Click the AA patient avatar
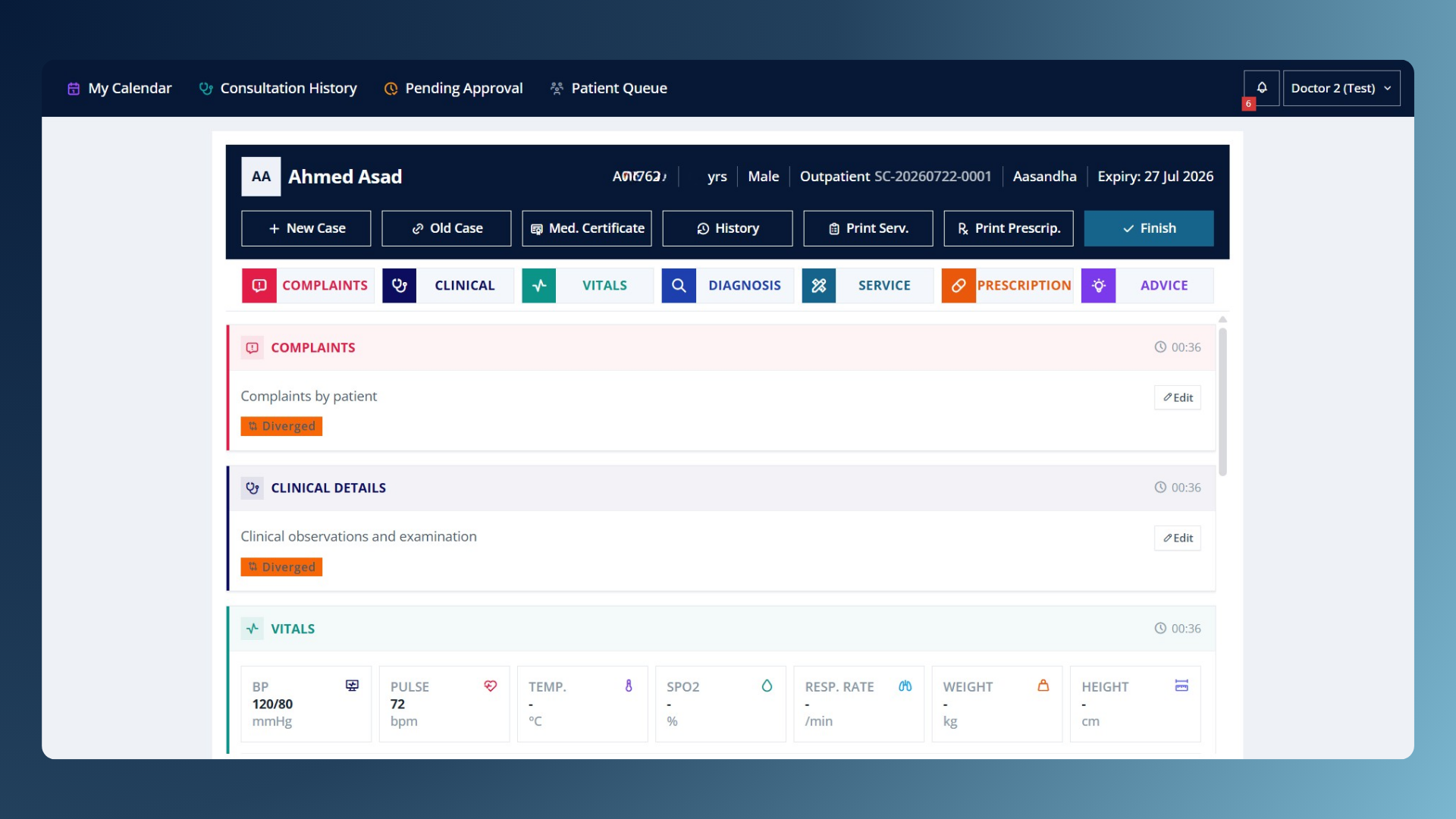This screenshot has height=819, width=1456. click(261, 177)
